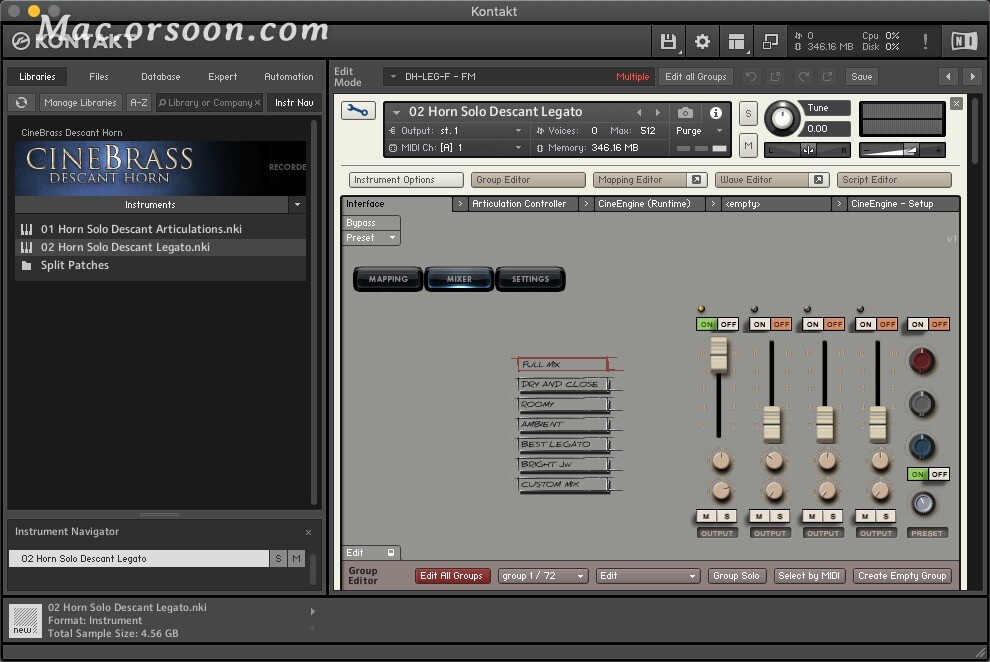Expand instrument header disclosure triangle

click(x=397, y=112)
